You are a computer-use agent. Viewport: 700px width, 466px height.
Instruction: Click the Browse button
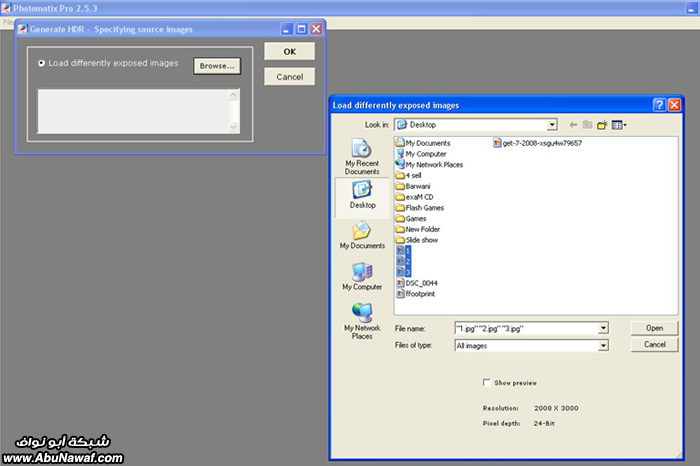click(216, 66)
